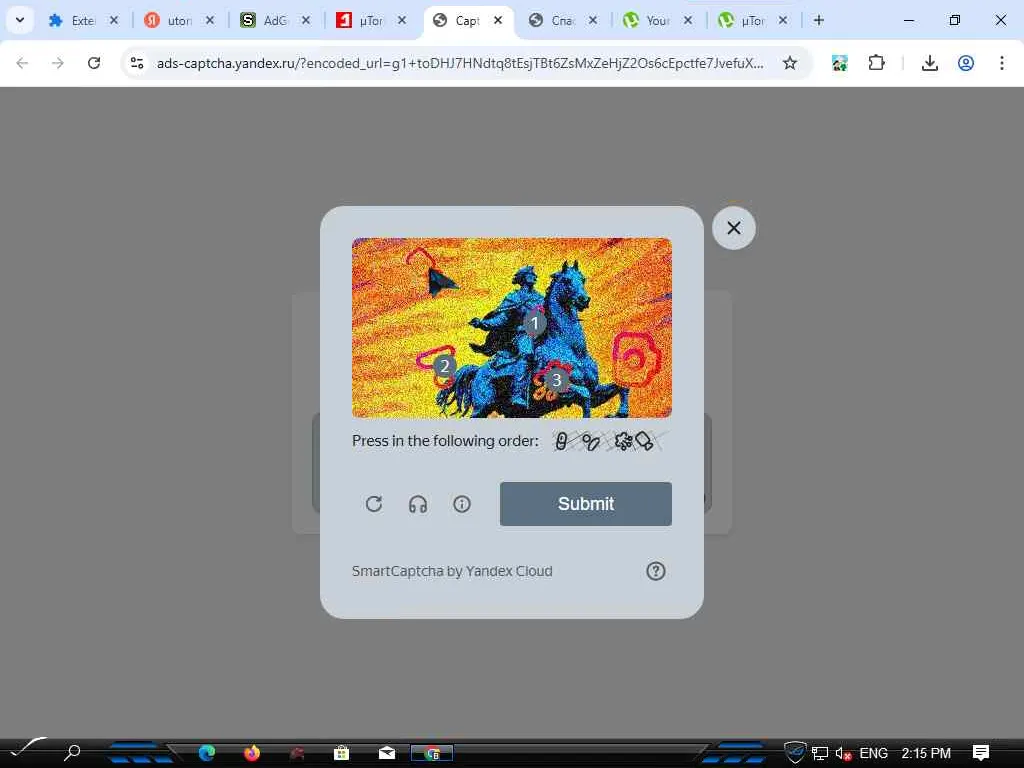Close the Спас tab
1024x768 pixels.
tap(592, 20)
